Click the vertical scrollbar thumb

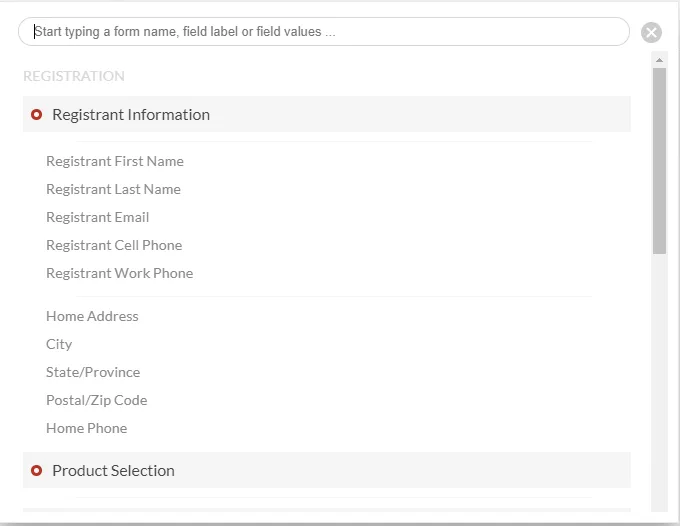coord(659,160)
